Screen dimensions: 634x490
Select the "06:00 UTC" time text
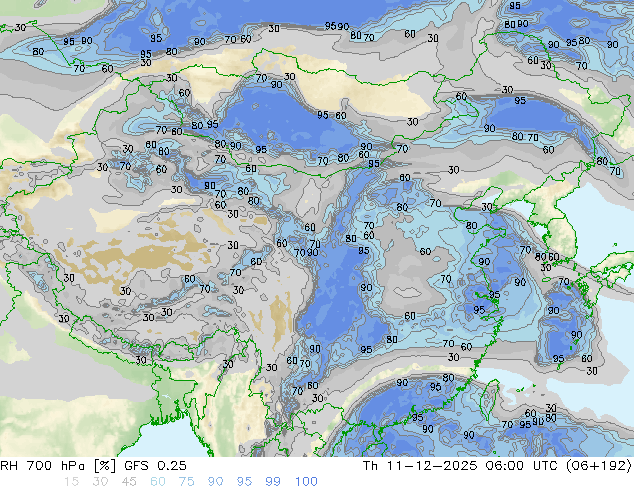pyautogui.click(x=522, y=466)
